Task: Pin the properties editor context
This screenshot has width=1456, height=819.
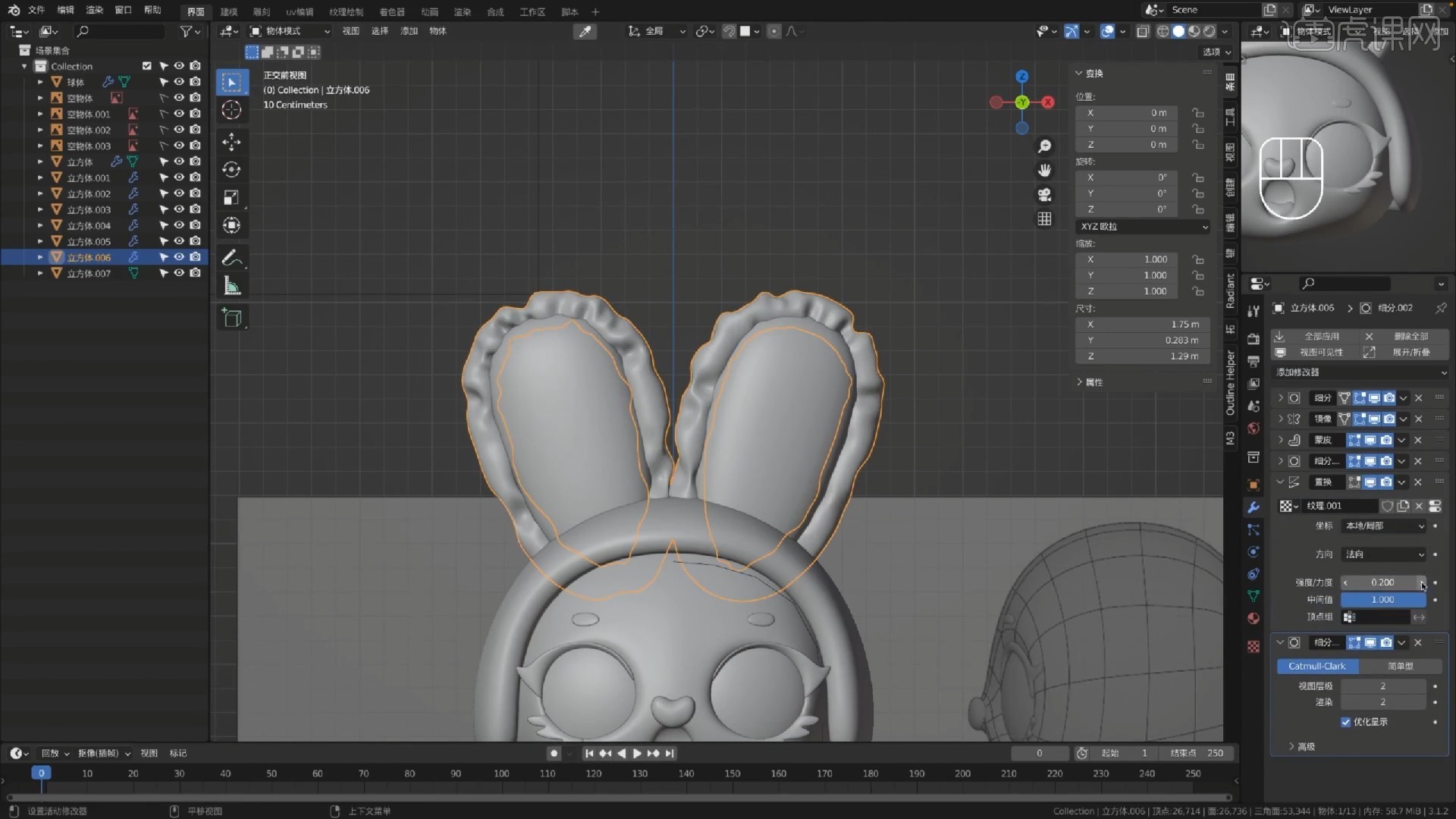Action: [x=1441, y=308]
